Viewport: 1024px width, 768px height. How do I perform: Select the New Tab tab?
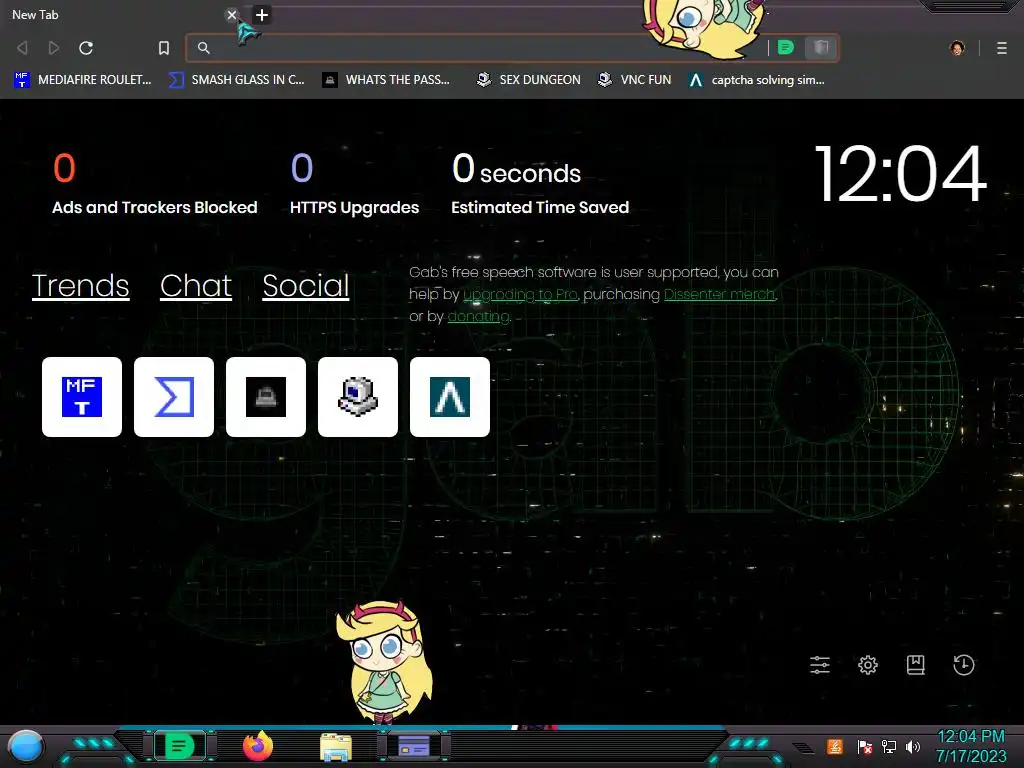(118, 14)
